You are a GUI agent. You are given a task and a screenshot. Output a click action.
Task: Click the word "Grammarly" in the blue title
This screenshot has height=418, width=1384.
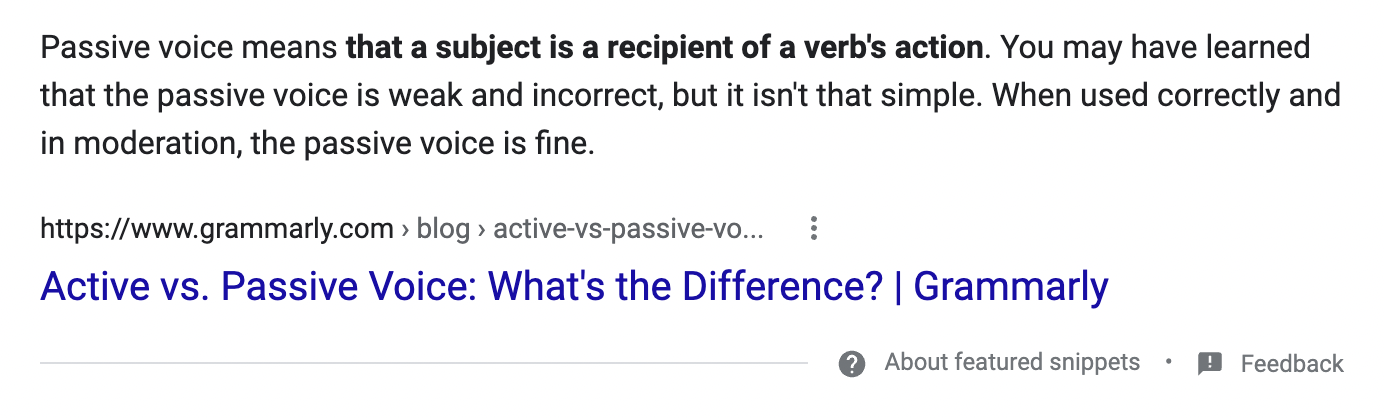click(1010, 287)
